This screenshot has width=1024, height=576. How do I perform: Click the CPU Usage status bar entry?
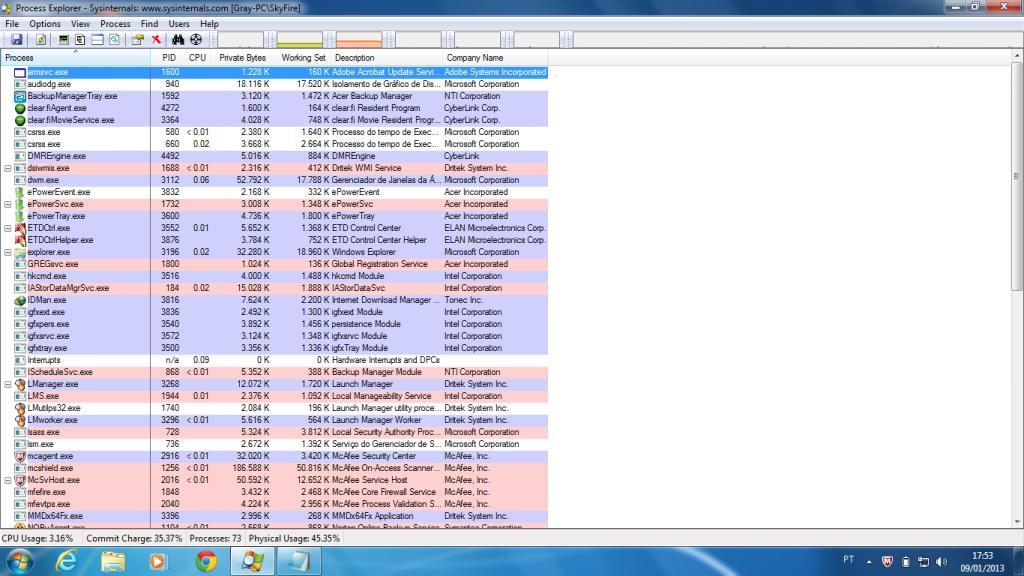38,539
